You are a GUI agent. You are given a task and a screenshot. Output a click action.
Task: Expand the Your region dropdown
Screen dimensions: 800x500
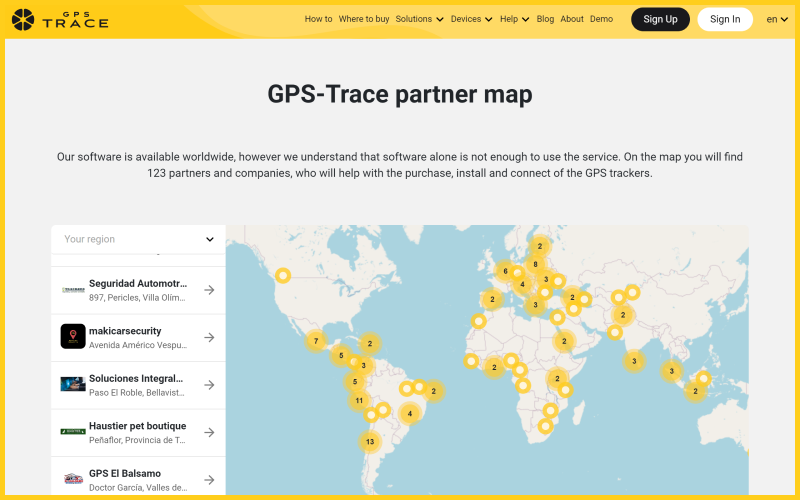click(139, 239)
